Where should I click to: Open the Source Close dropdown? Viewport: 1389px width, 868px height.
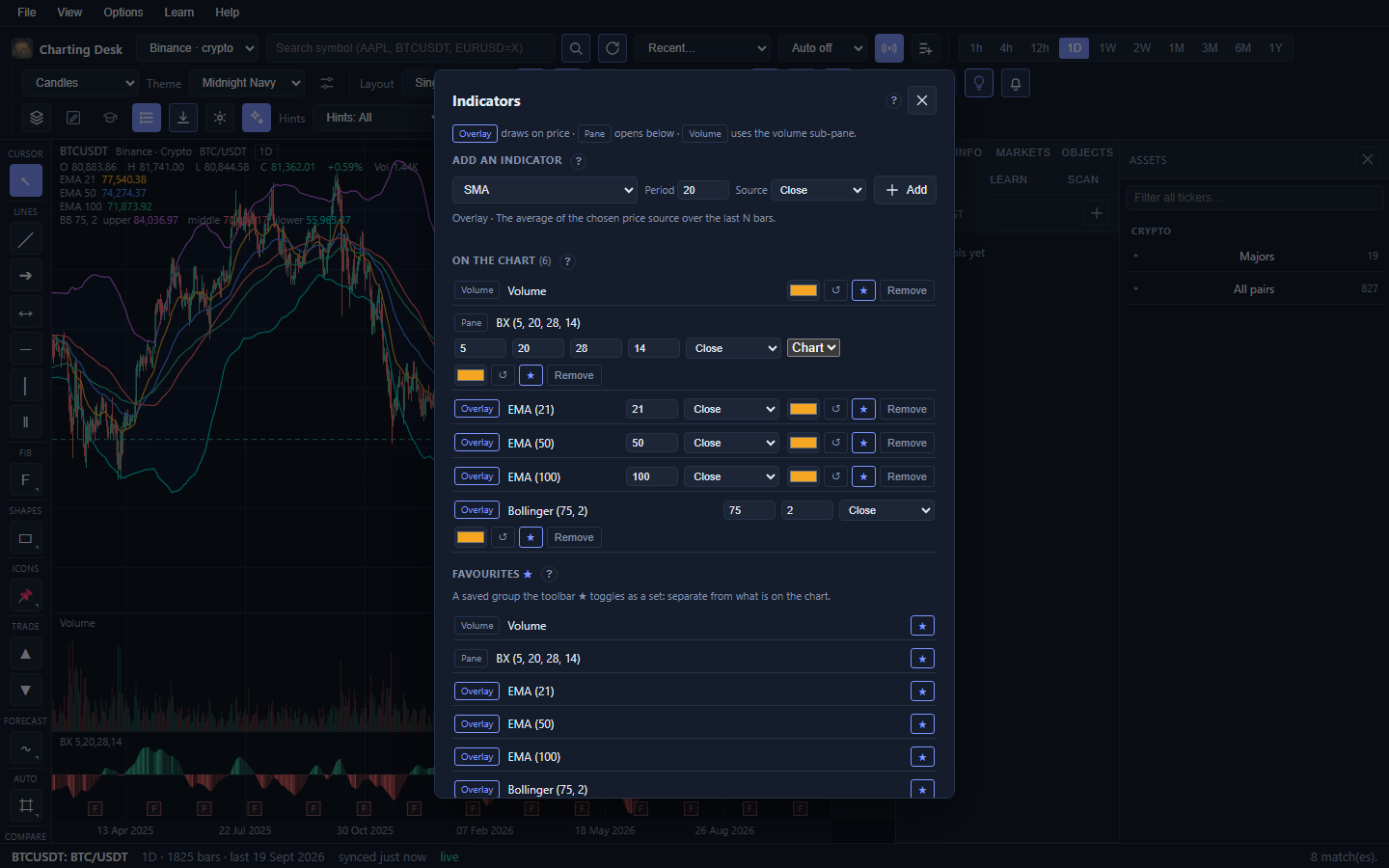[819, 190]
